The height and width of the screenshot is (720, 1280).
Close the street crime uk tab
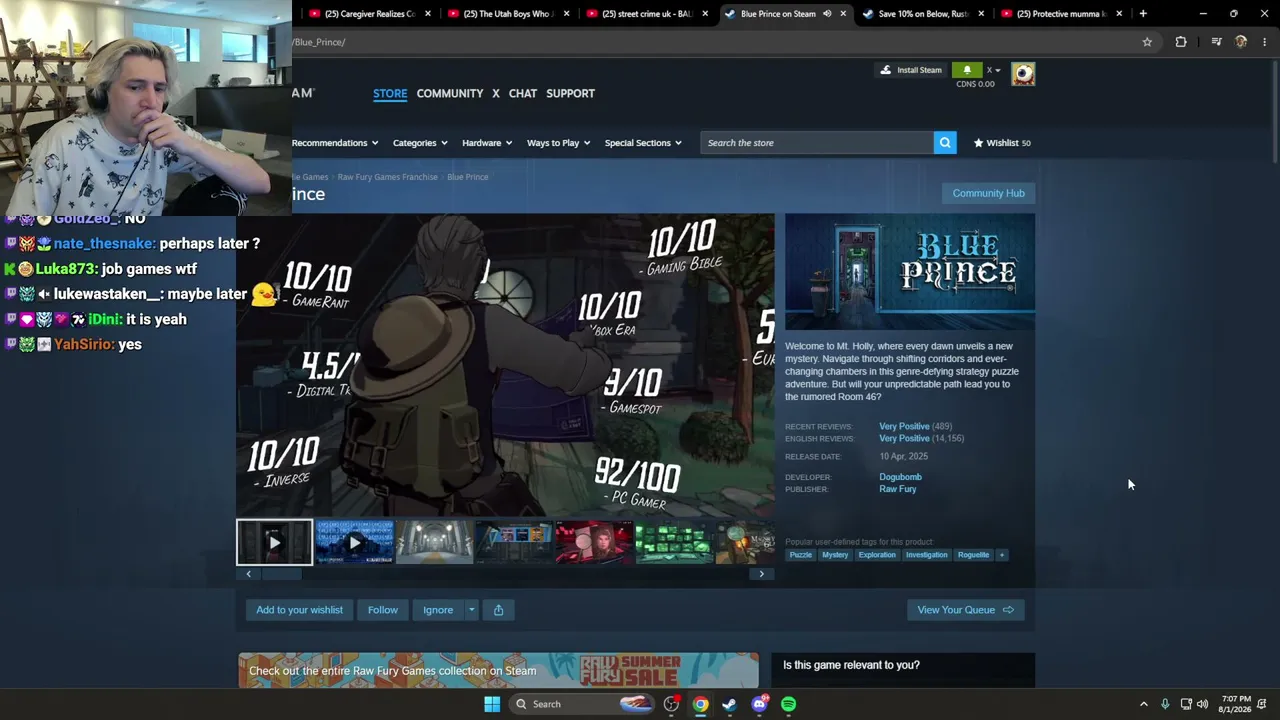pyautogui.click(x=705, y=14)
